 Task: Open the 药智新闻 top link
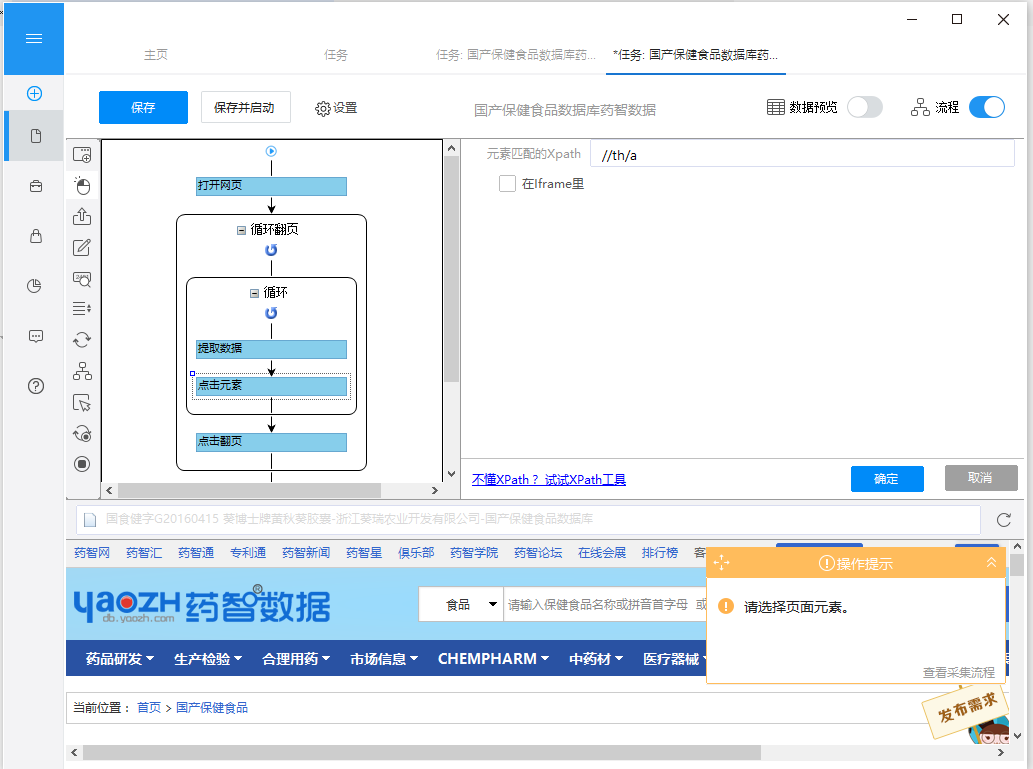tap(306, 553)
